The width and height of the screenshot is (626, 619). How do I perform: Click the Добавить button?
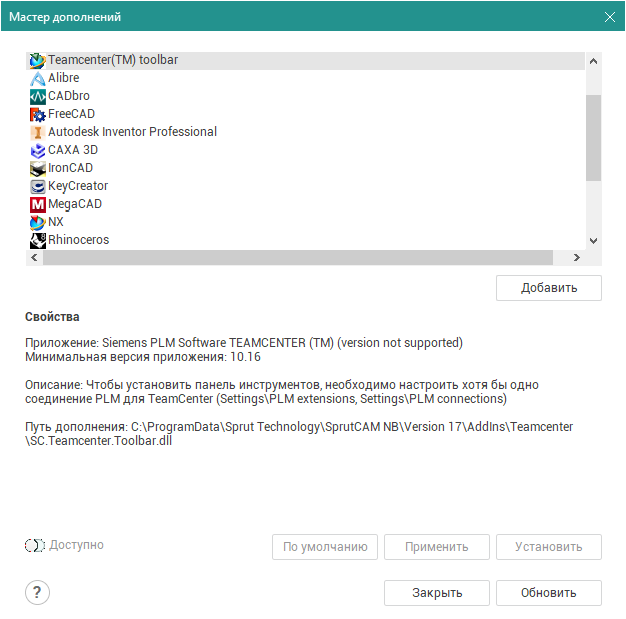click(549, 288)
